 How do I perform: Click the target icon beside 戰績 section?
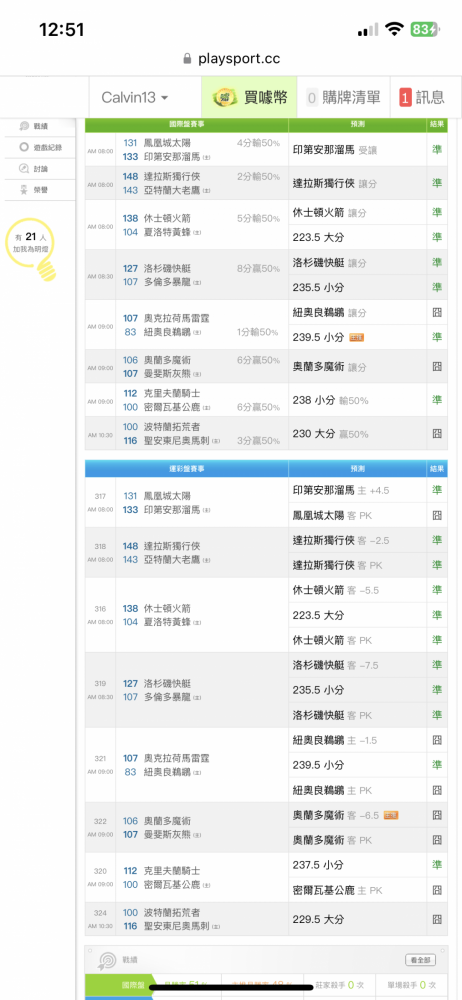click(105, 961)
